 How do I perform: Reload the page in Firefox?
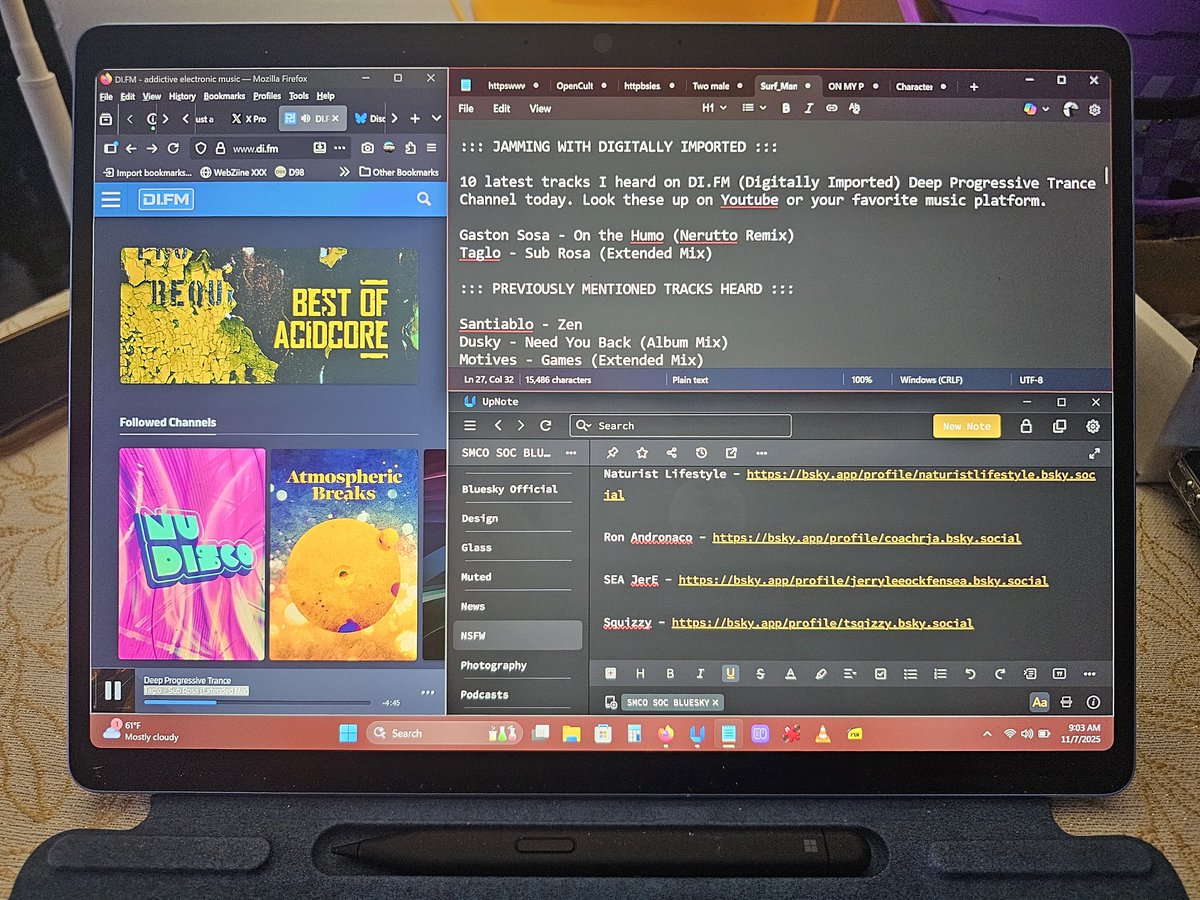coord(173,148)
